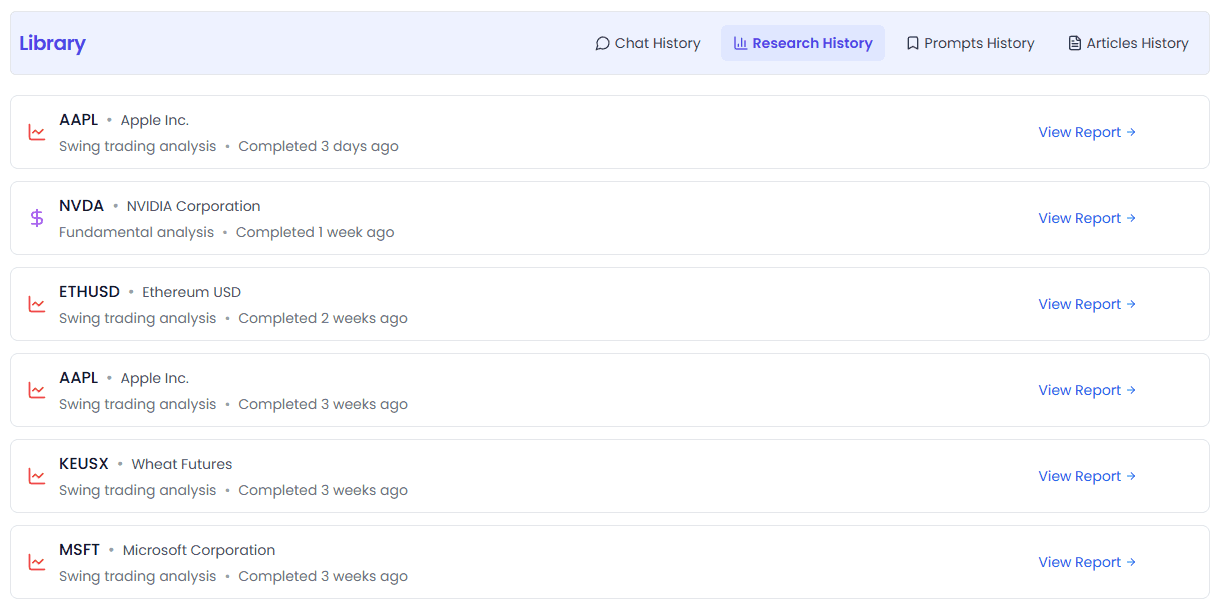
Task: Click the Library heading
Action: (x=52, y=43)
